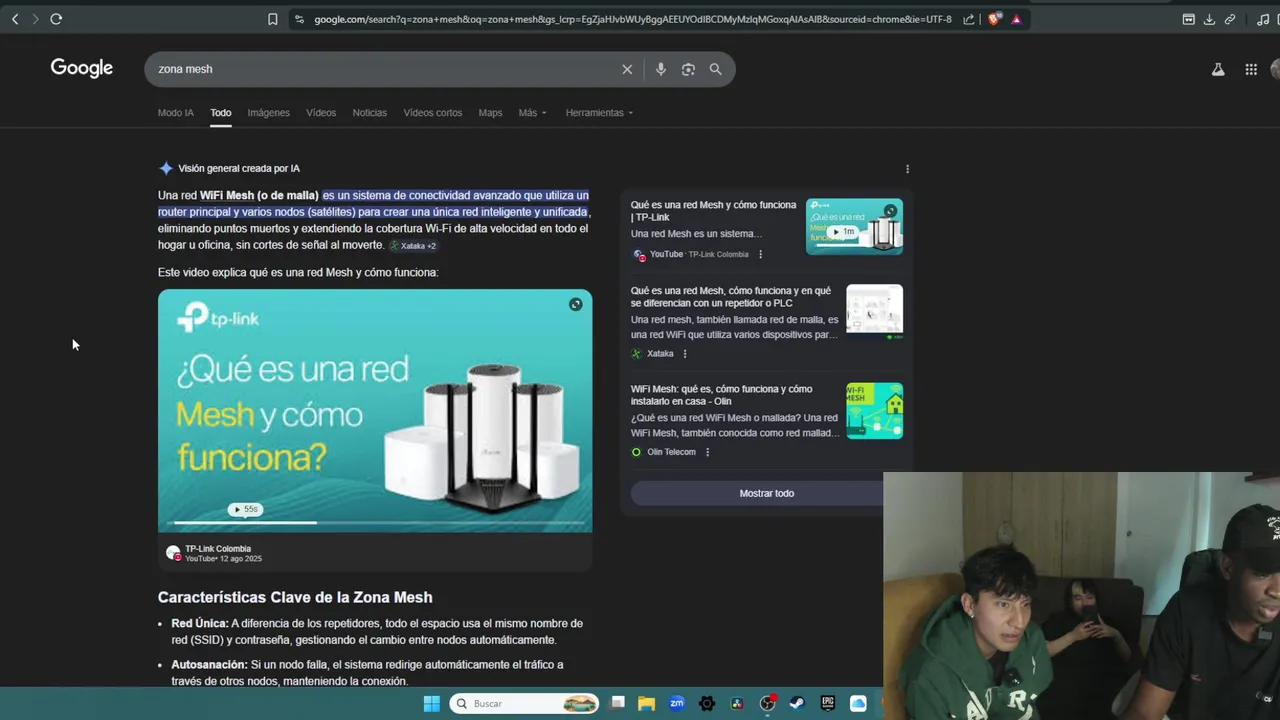Image resolution: width=1280 pixels, height=720 pixels.
Task: Clear the search box with the X
Action: (627, 69)
